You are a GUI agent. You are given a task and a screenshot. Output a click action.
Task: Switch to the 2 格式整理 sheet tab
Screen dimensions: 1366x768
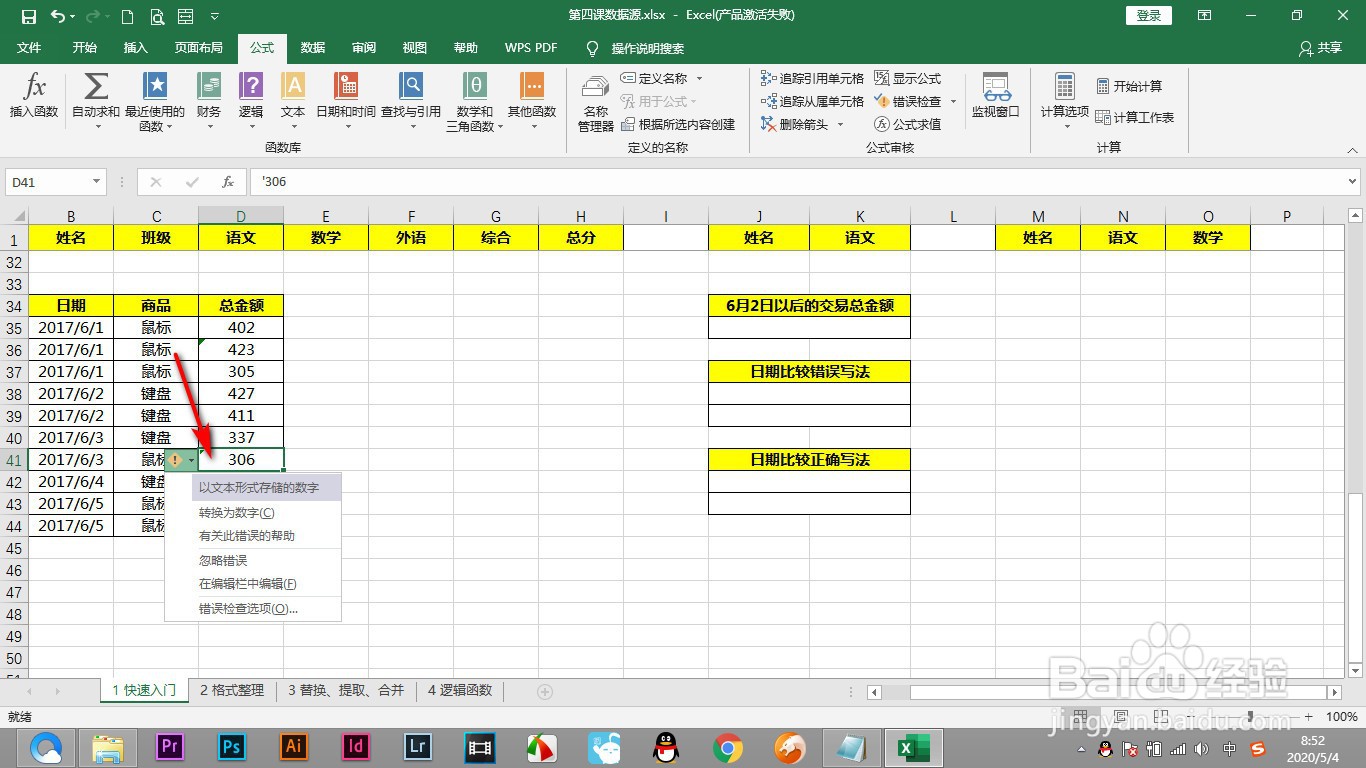(232, 690)
